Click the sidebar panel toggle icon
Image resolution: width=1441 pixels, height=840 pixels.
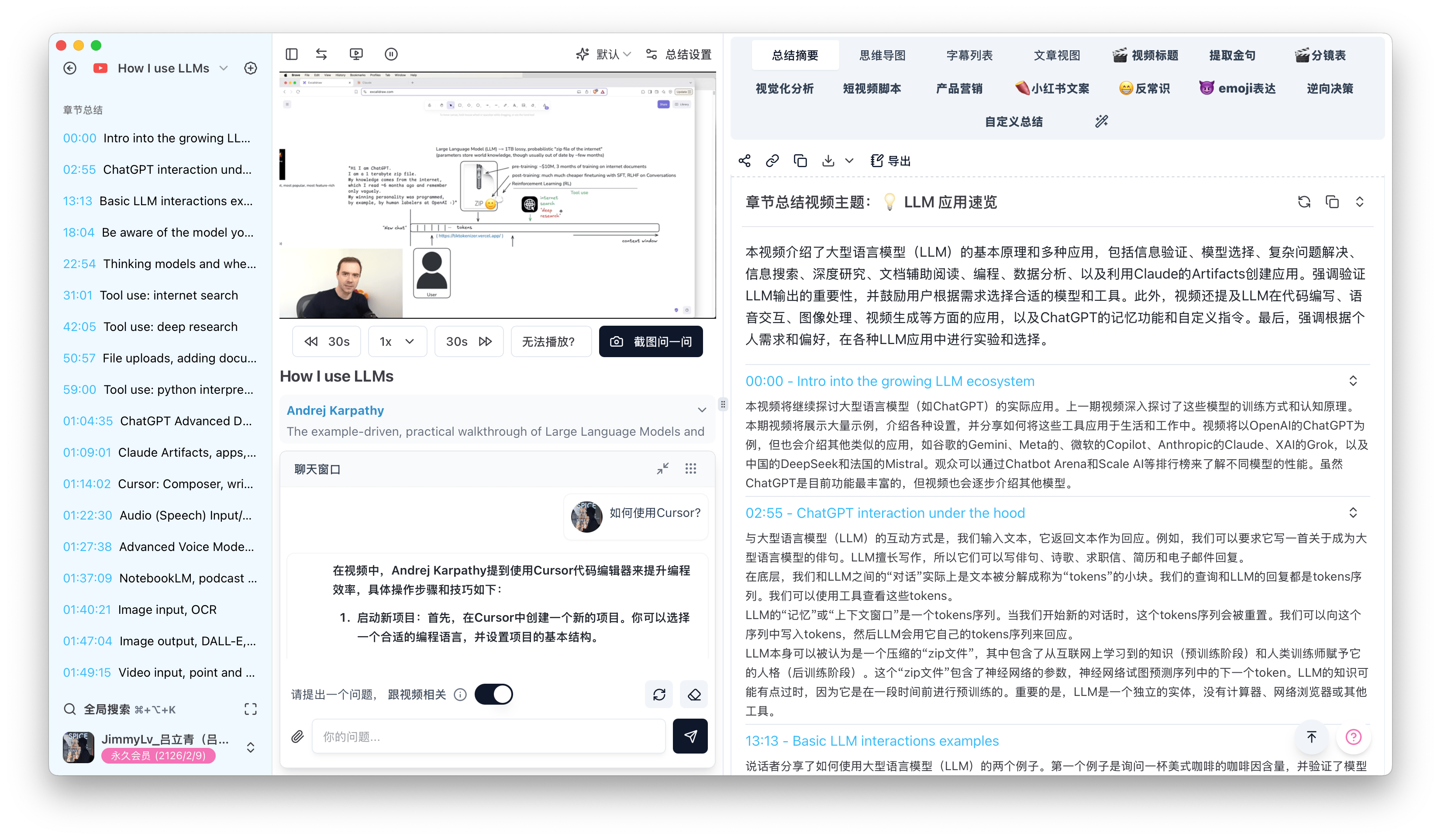(292, 54)
